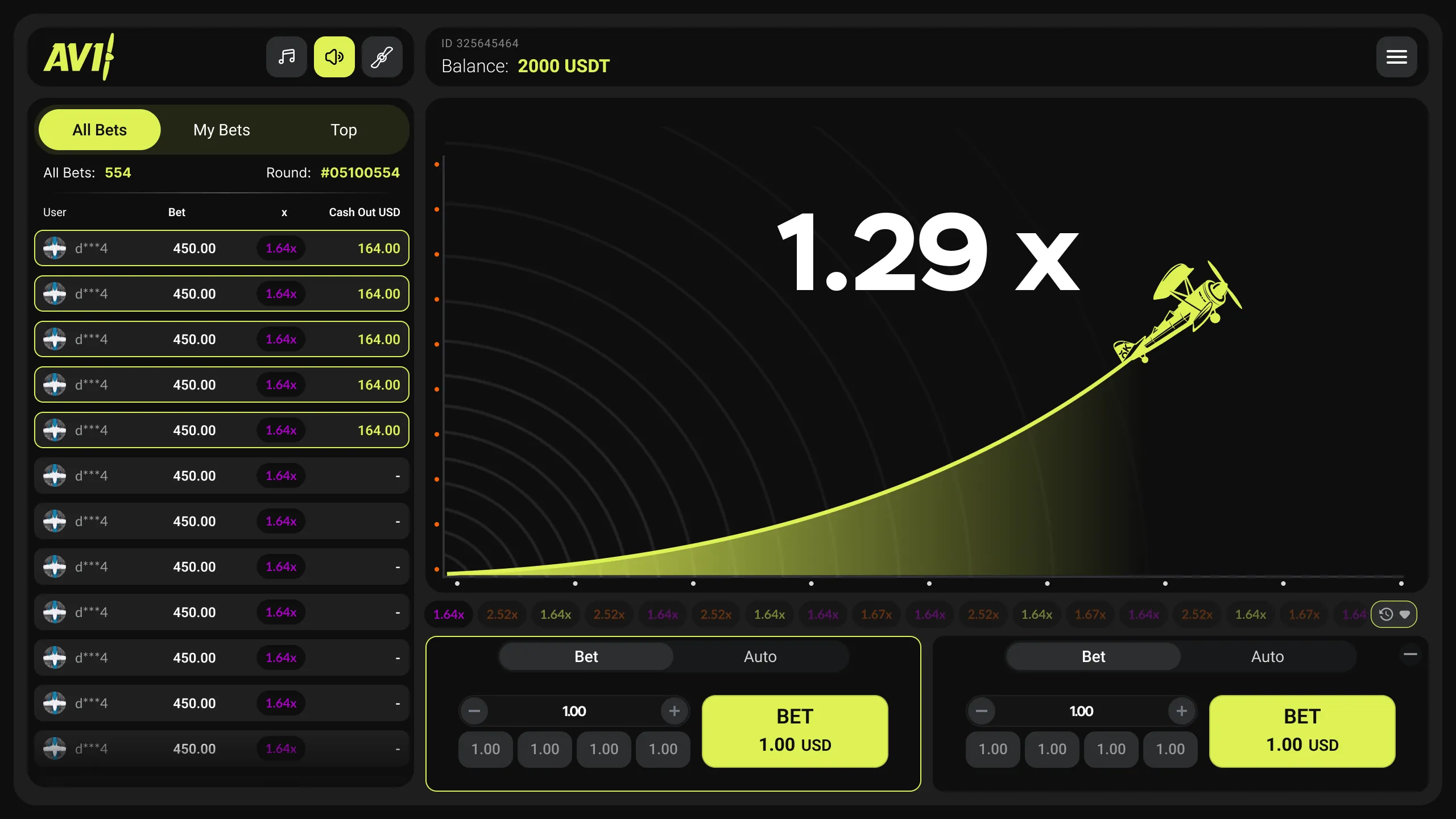
Task: Remove the second bet panel with minus icon
Action: [x=1410, y=655]
